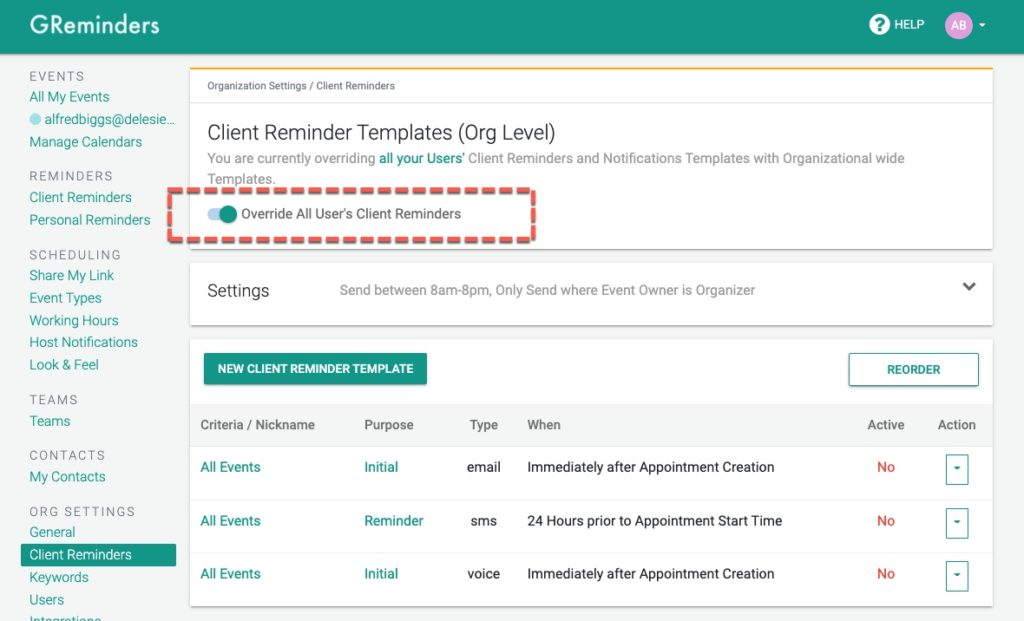Open the account dropdown arrow beside AB

(x=982, y=25)
